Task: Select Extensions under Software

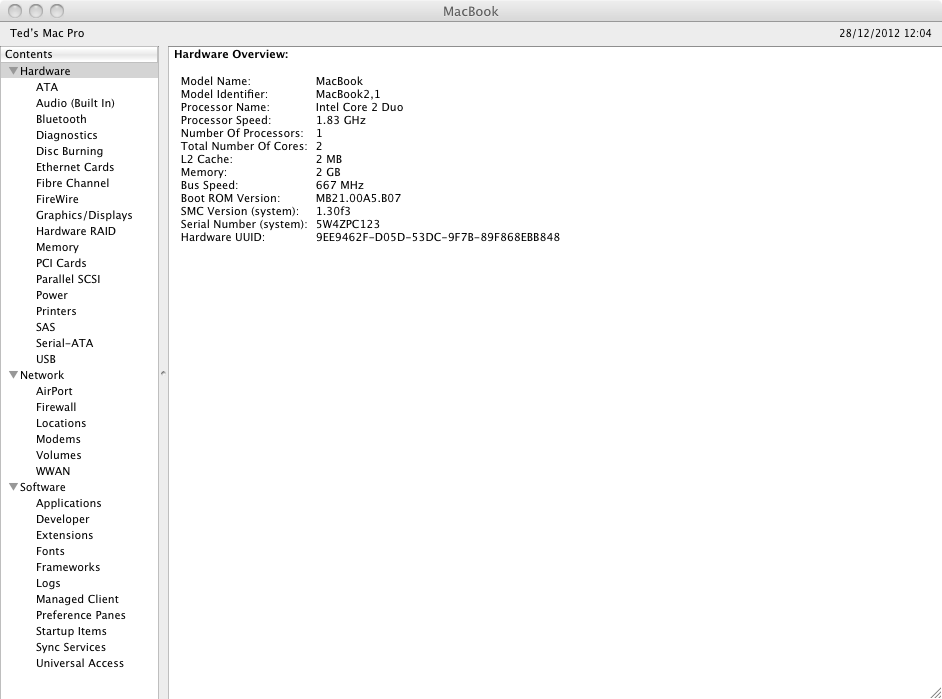Action: pyautogui.click(x=64, y=535)
